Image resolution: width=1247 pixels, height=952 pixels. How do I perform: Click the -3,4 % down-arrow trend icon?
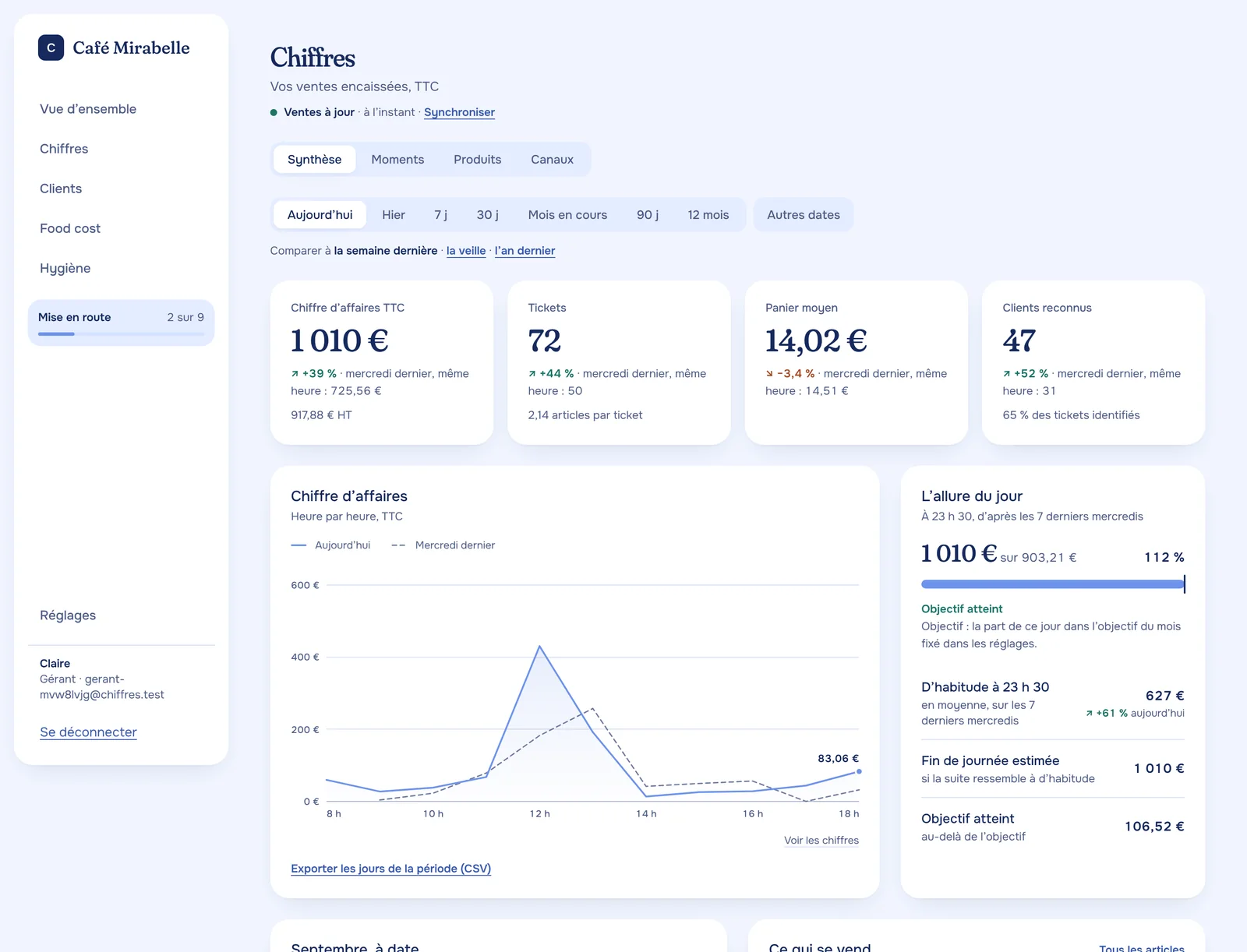(769, 374)
